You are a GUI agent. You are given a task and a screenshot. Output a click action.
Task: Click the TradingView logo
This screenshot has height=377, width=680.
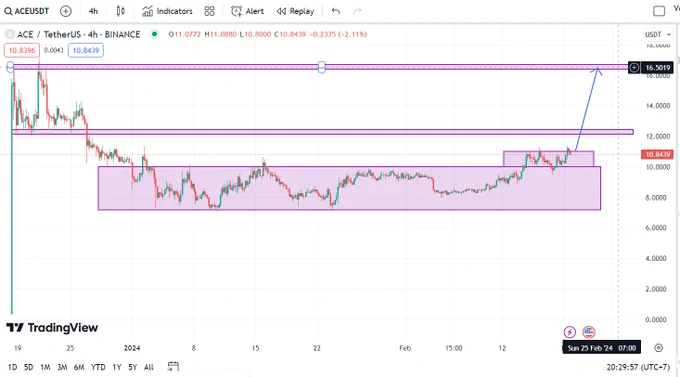[52, 328]
